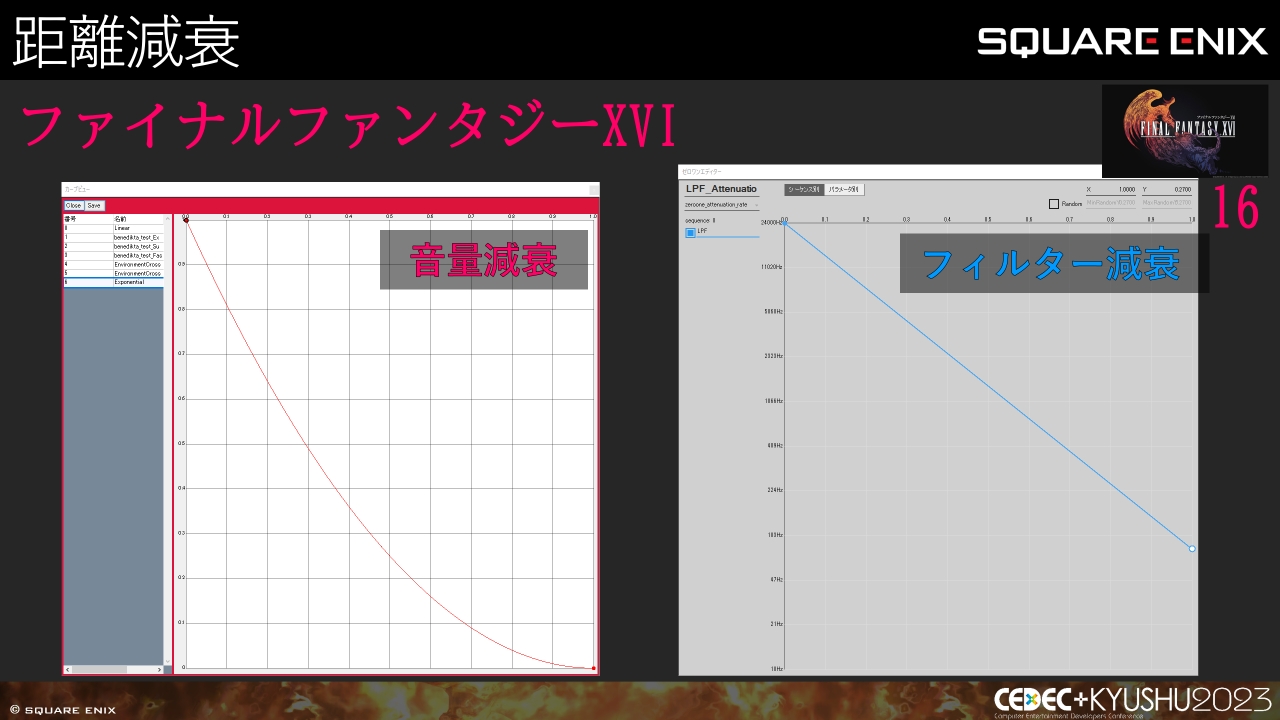The image size is (1280, 720).
Task: Select the benedikta_test_Fas curve row
Action: coord(113,255)
